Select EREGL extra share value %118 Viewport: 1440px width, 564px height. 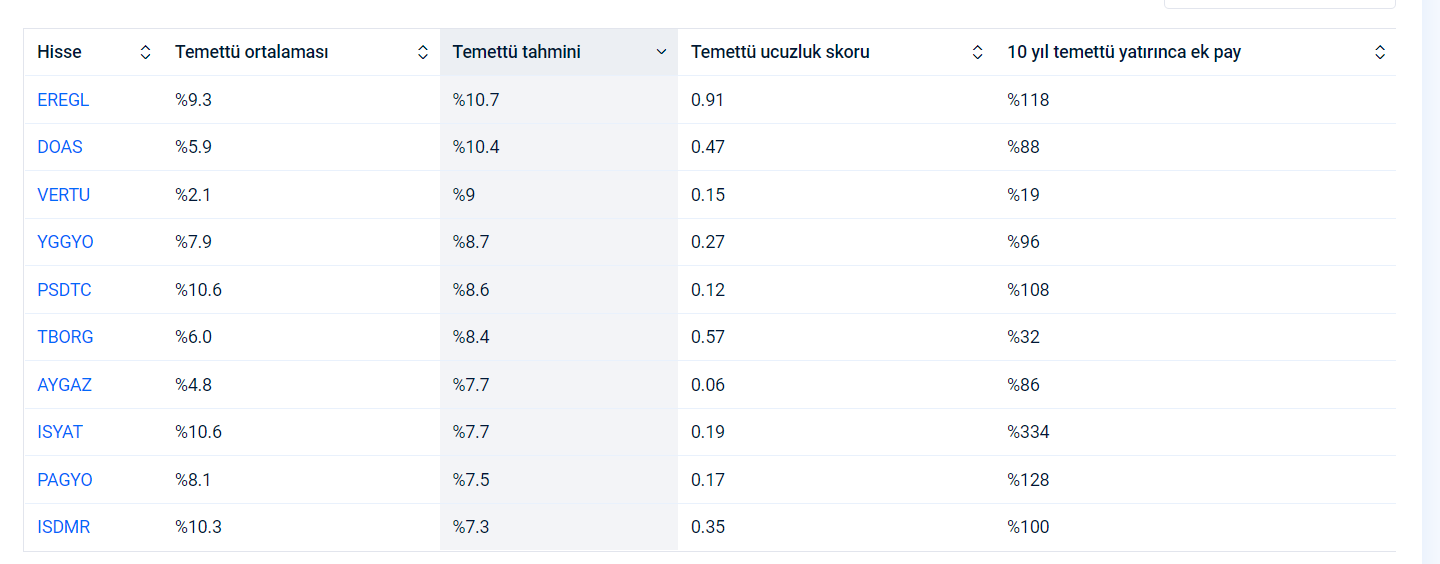pos(1029,100)
